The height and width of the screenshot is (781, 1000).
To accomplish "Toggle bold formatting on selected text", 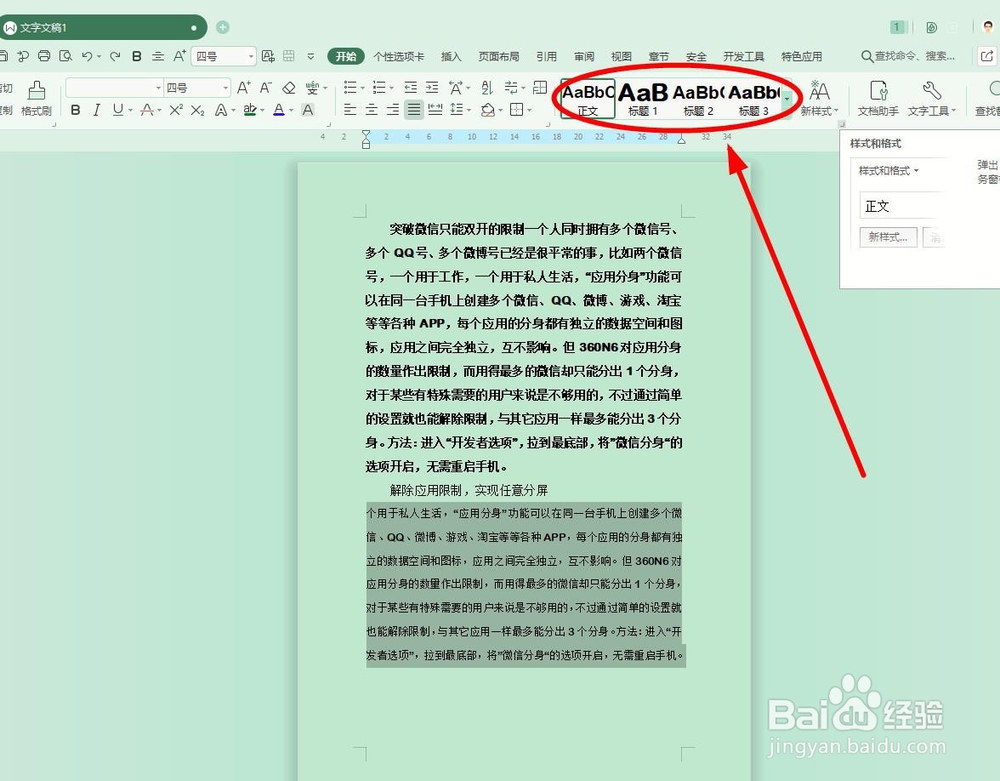I will [75, 110].
